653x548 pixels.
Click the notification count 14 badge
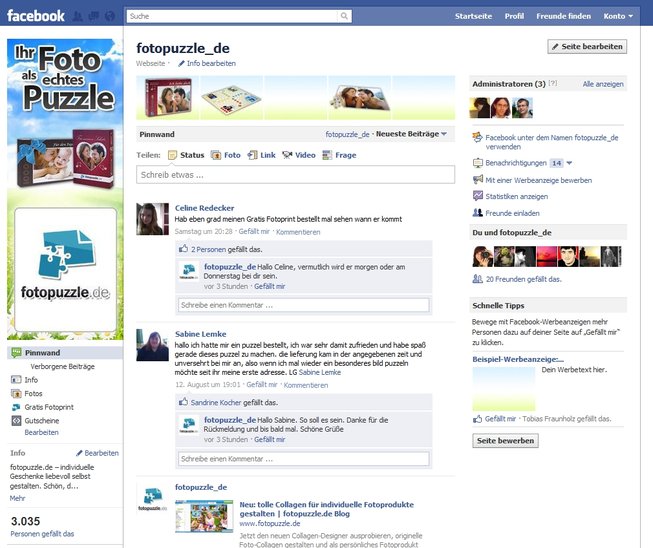pyautogui.click(x=556, y=163)
